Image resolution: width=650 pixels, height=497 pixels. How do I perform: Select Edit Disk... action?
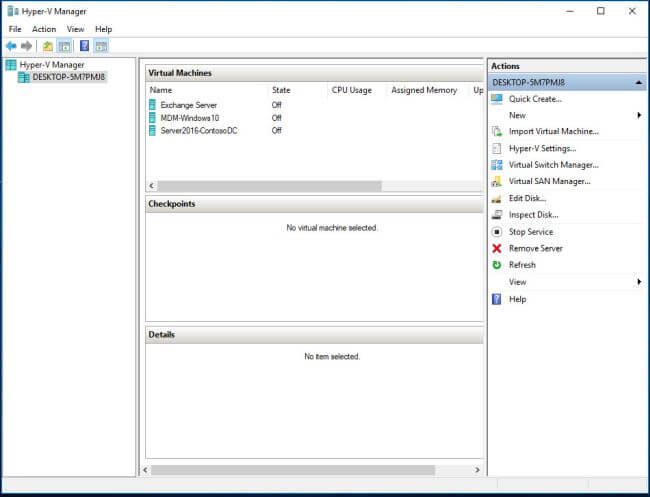(x=527, y=198)
